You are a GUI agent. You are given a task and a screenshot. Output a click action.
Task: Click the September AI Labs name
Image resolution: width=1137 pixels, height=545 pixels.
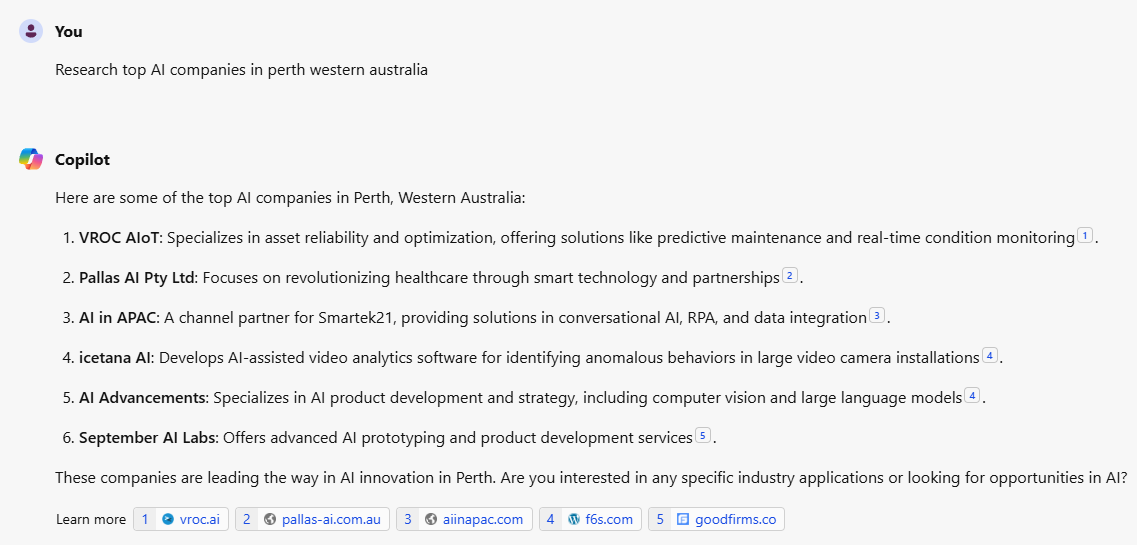(148, 438)
